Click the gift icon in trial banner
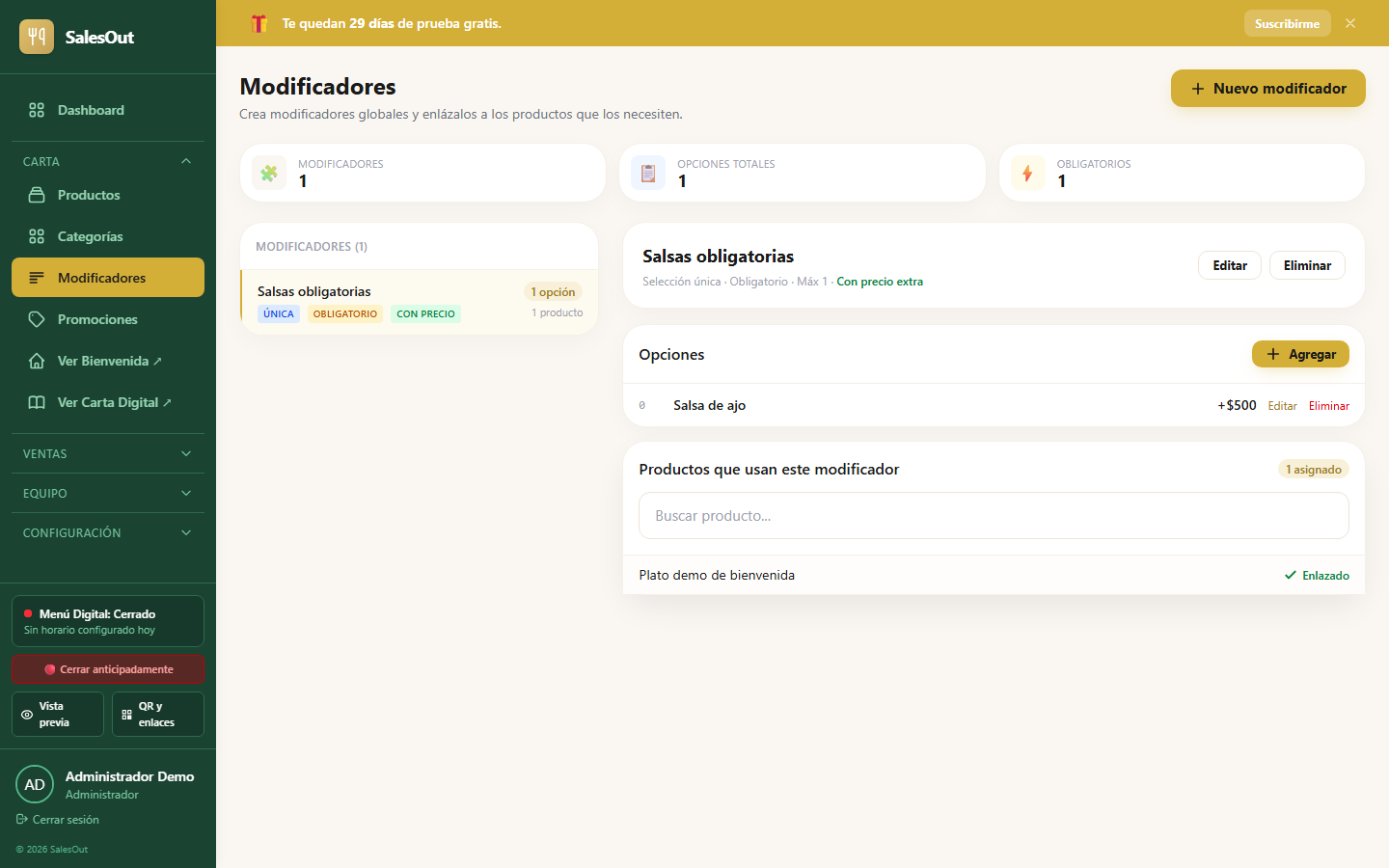This screenshot has height=868, width=1389. (x=259, y=23)
